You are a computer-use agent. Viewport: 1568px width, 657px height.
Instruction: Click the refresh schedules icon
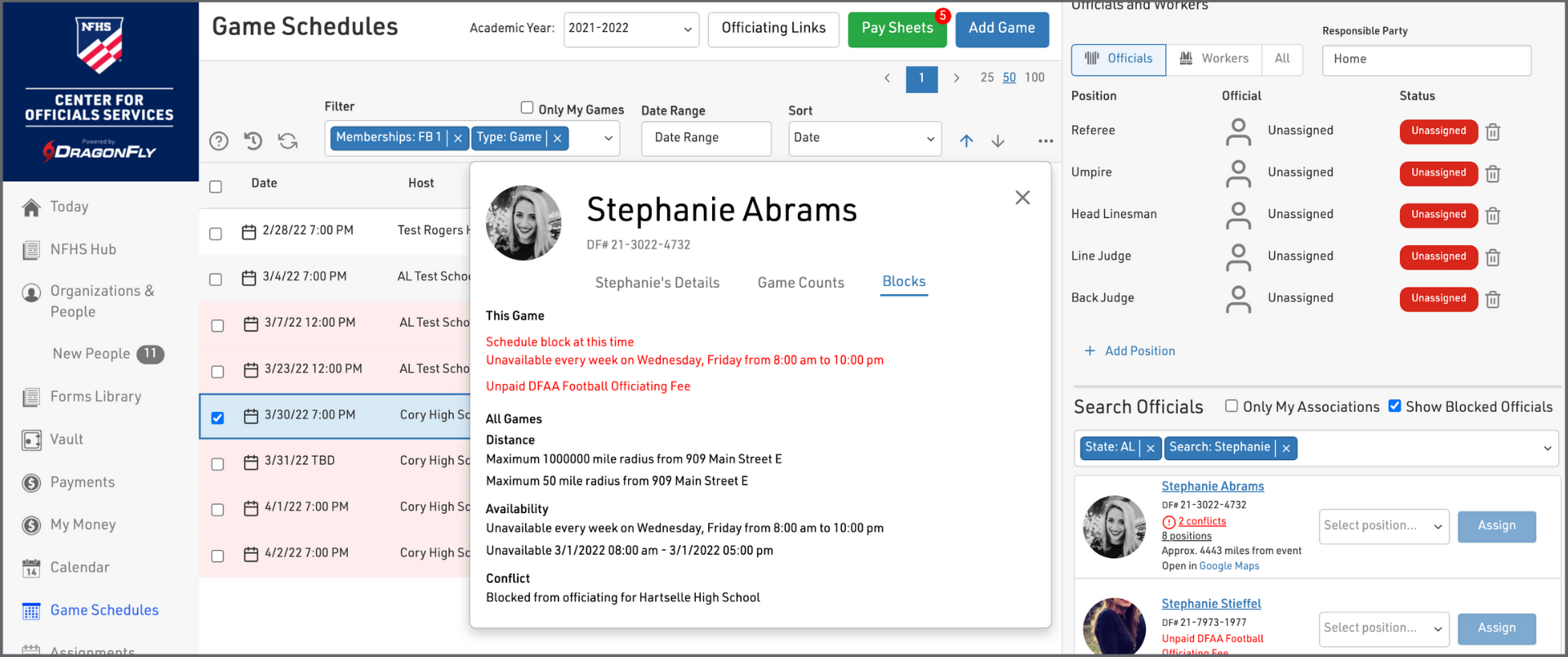[287, 141]
